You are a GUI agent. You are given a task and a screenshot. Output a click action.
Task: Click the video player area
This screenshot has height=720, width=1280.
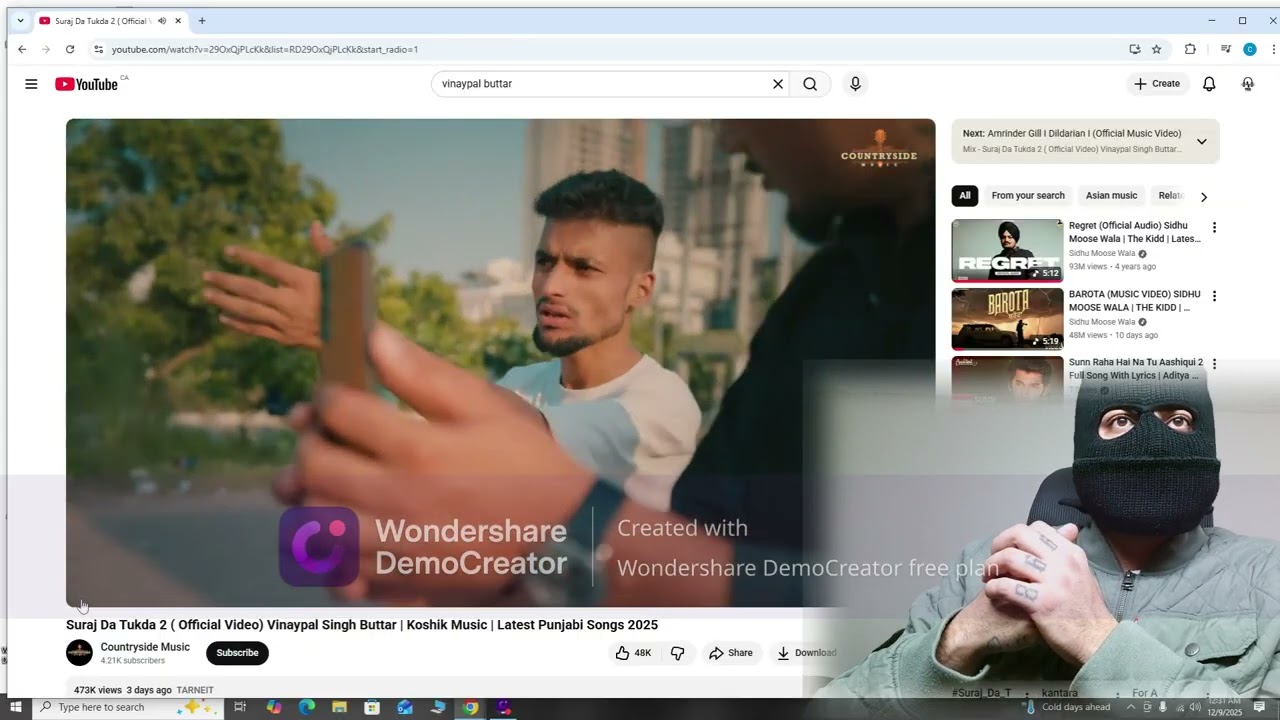[x=500, y=362]
